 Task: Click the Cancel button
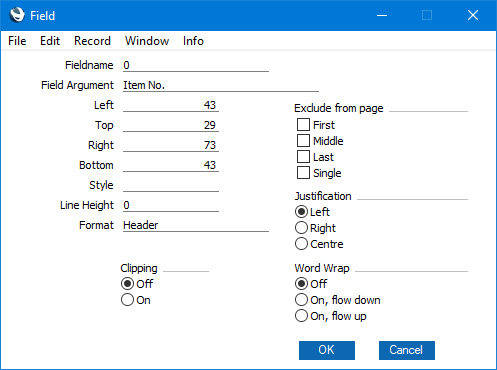[x=407, y=350]
